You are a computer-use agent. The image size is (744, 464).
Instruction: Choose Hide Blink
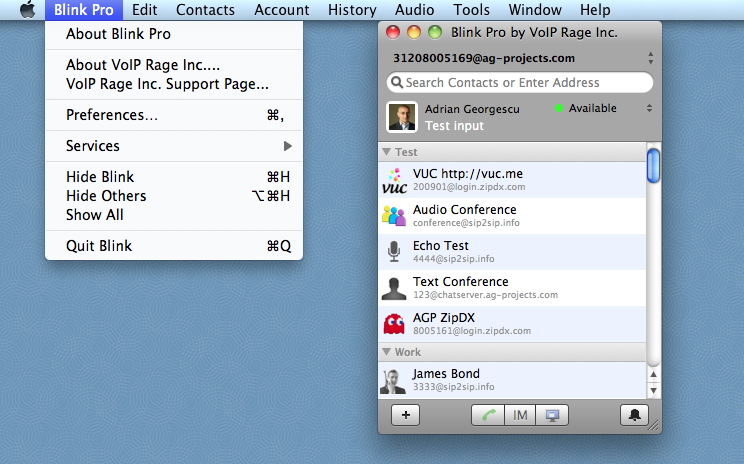tap(174, 176)
